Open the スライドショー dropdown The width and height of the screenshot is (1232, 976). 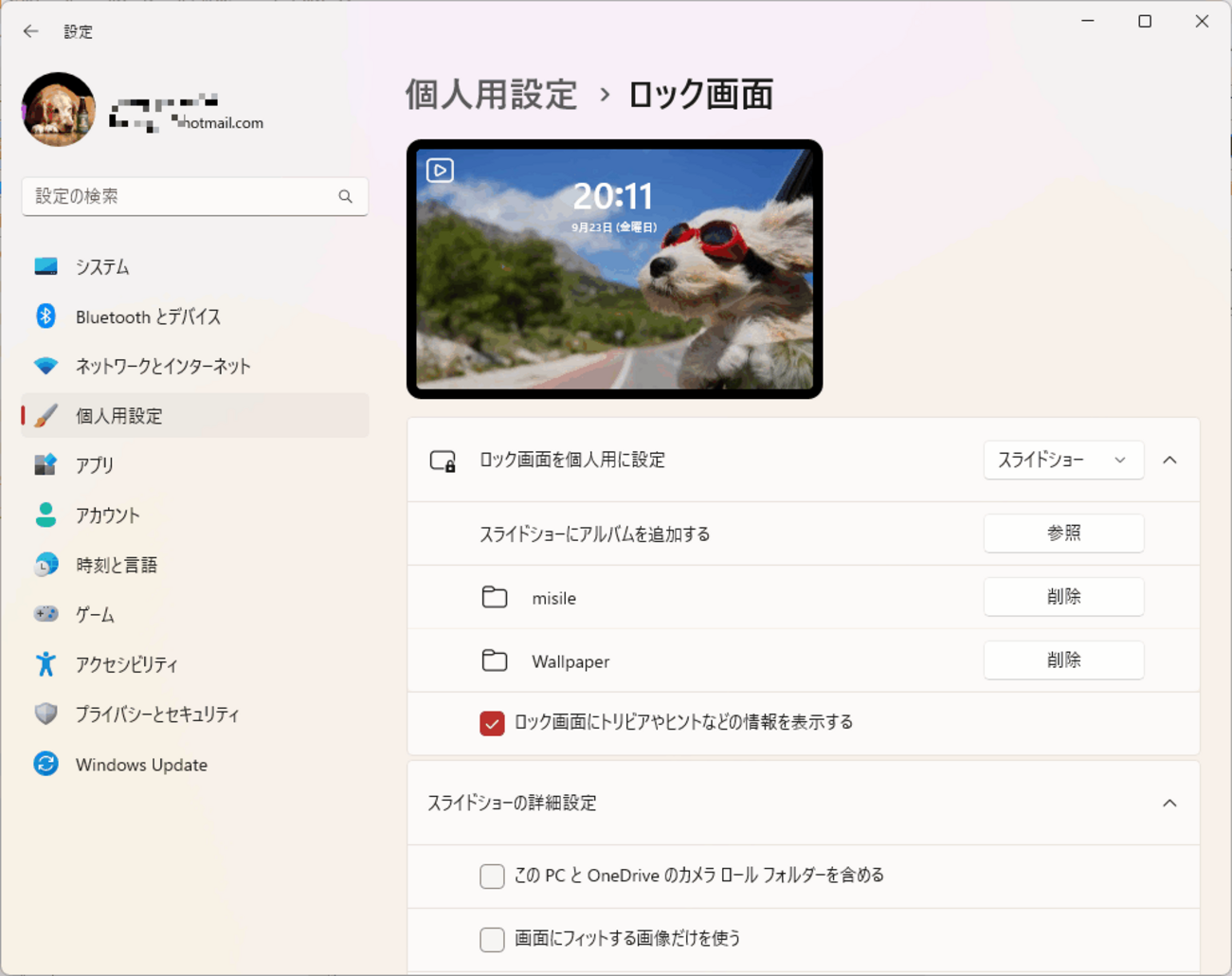coord(1063,461)
